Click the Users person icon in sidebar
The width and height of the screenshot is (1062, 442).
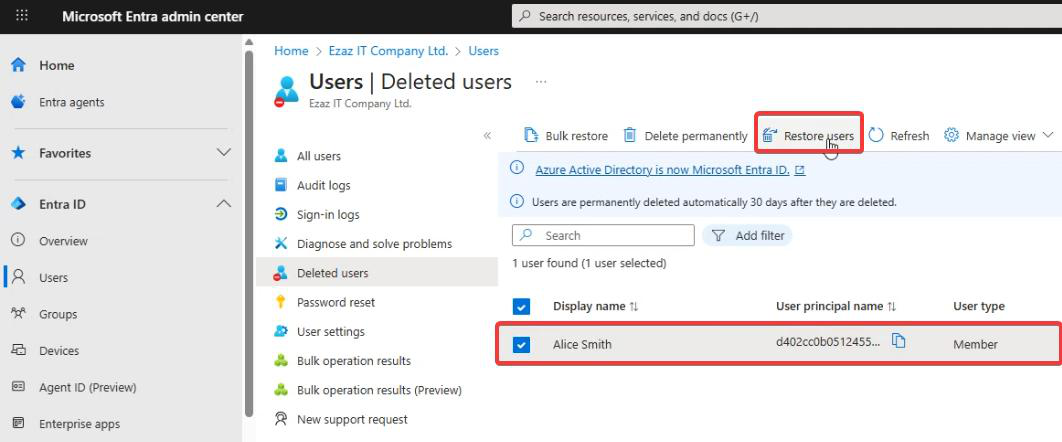(x=18, y=277)
